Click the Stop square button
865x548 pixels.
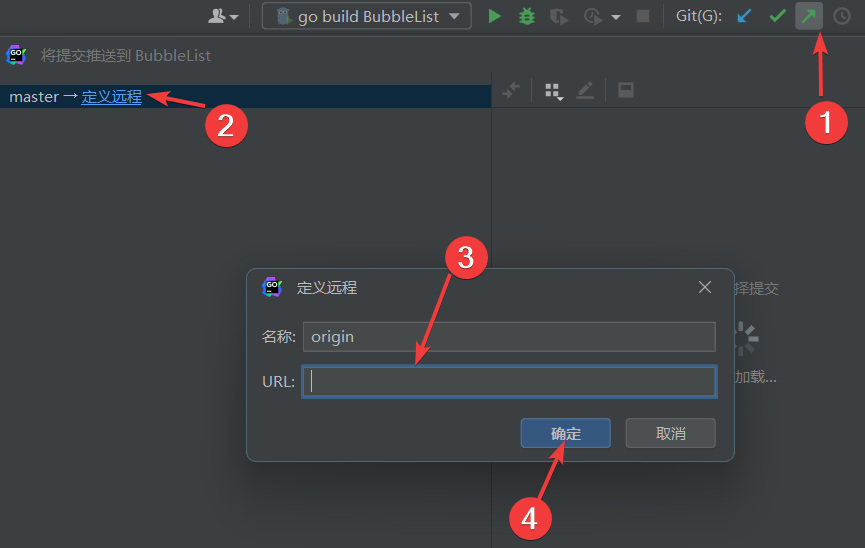coord(643,16)
